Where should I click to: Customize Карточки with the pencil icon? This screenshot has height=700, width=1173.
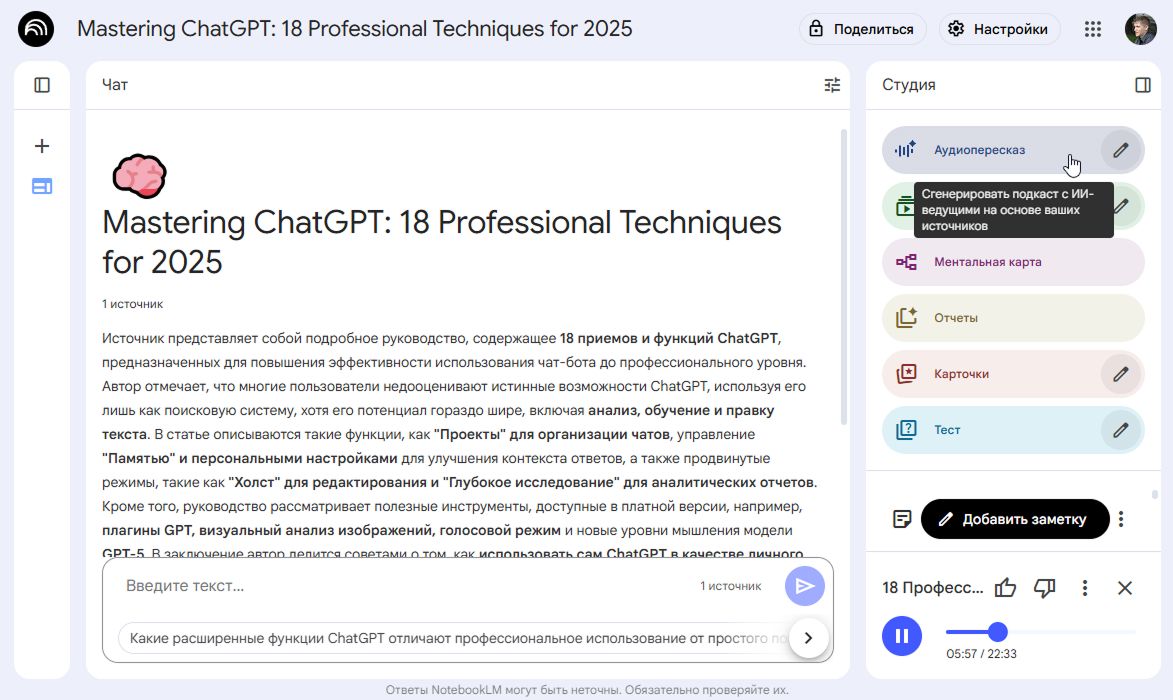pos(1121,374)
